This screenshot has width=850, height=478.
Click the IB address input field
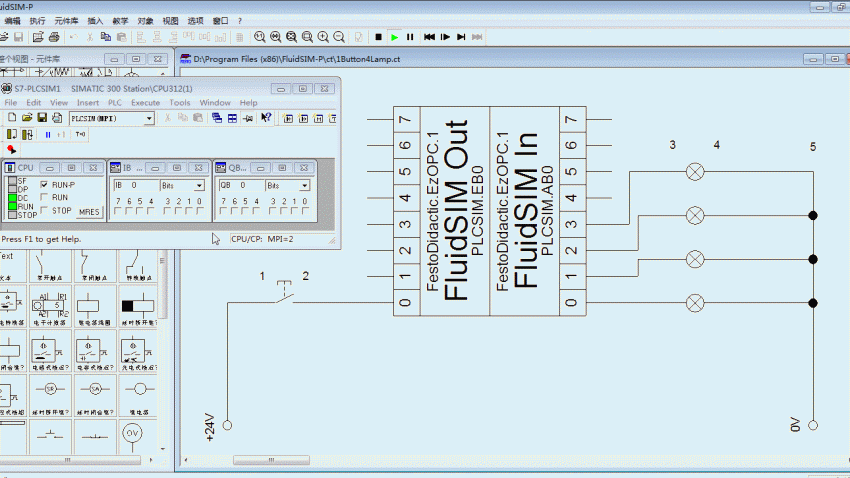135,185
